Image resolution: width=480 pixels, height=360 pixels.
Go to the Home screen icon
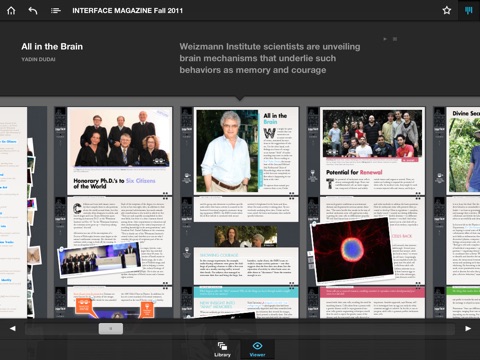(x=11, y=11)
